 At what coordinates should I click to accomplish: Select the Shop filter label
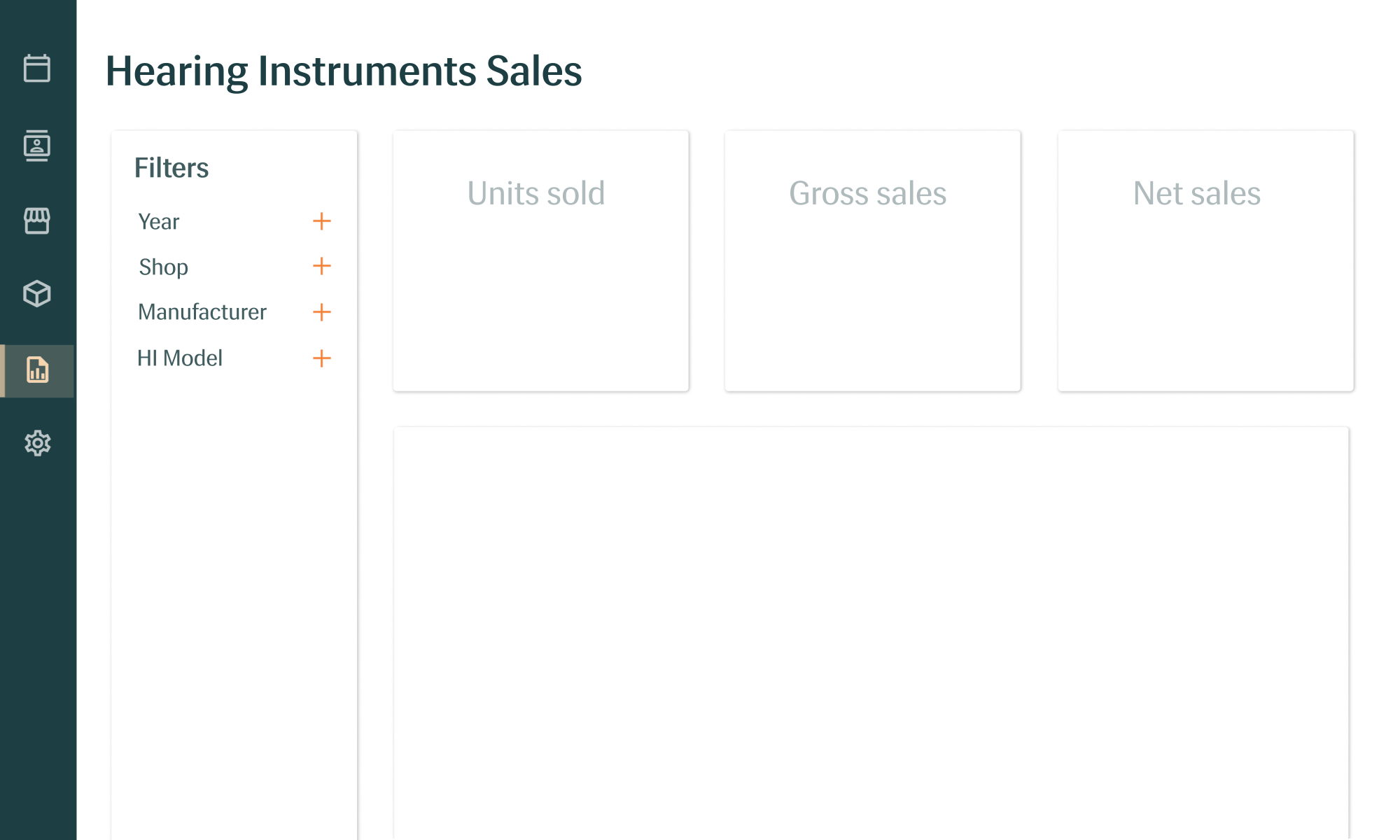(163, 267)
